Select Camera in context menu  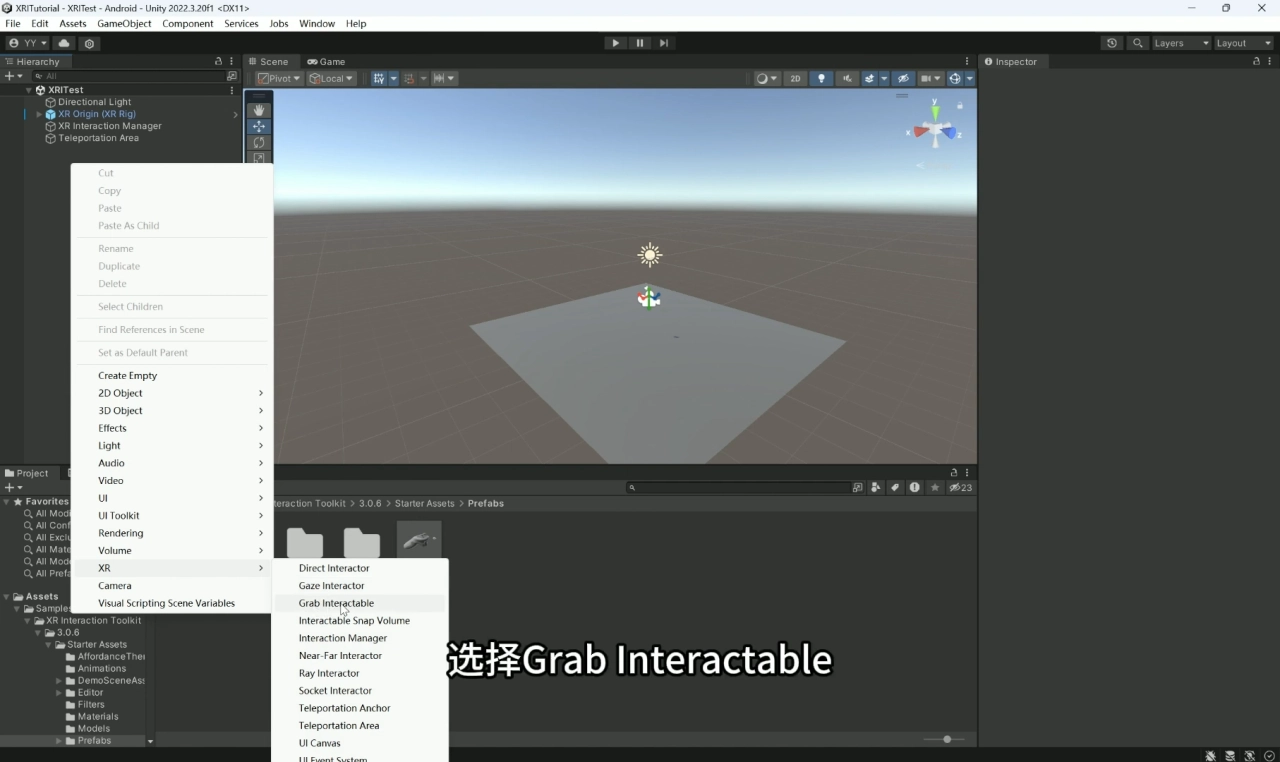coord(114,586)
